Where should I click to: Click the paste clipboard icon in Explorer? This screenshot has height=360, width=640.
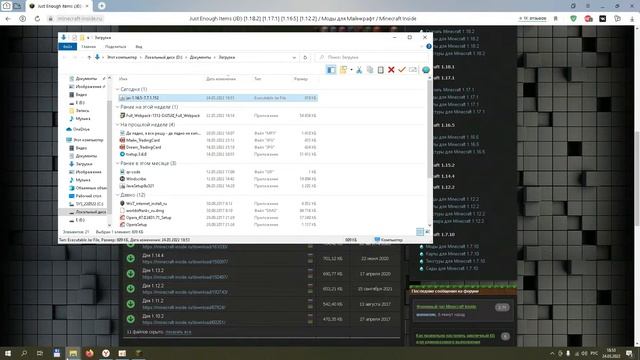[x=380, y=70]
